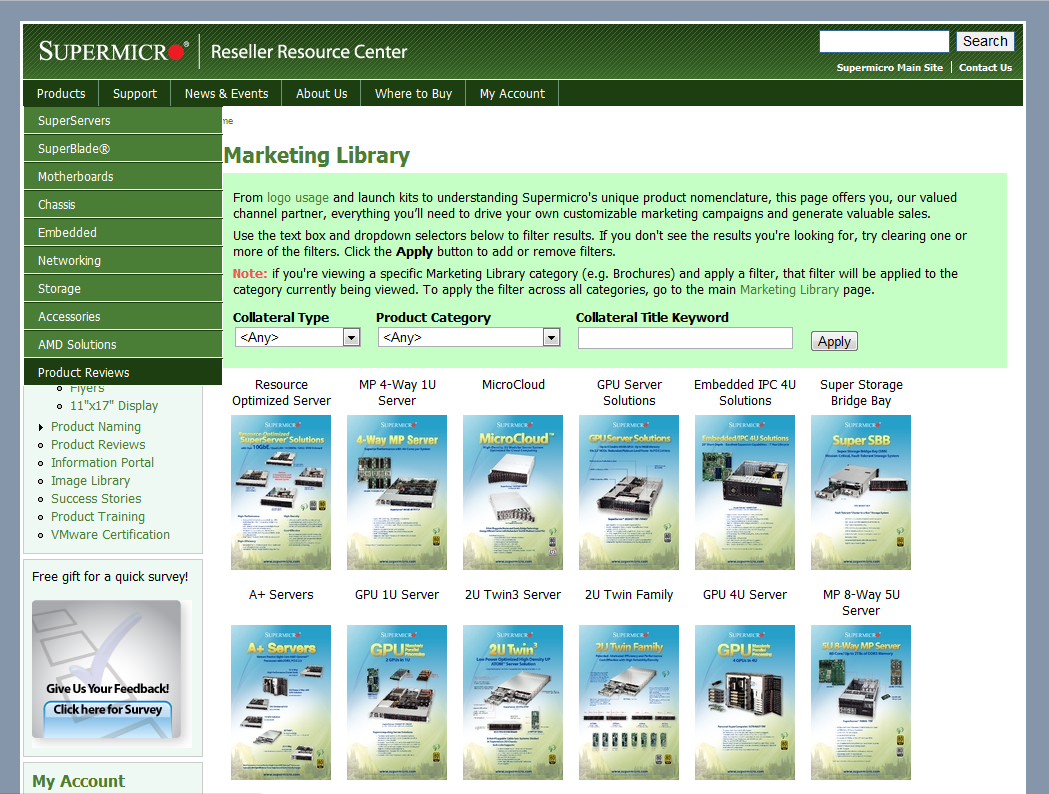This screenshot has height=794, width=1049.
Task: Expand the Product Naming sidebar arrow
Action: point(41,427)
